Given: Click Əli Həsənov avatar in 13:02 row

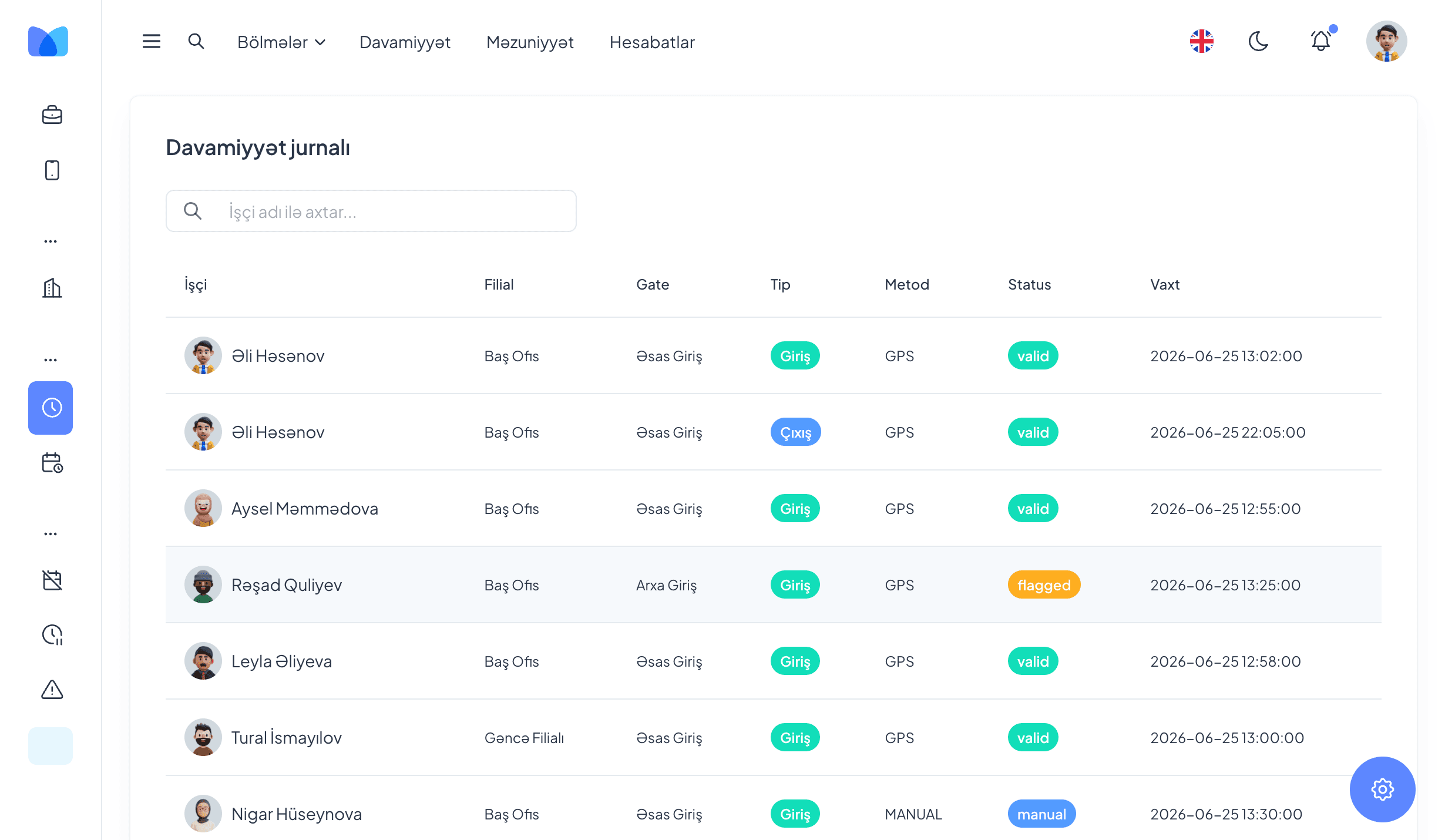Looking at the screenshot, I should tap(203, 355).
